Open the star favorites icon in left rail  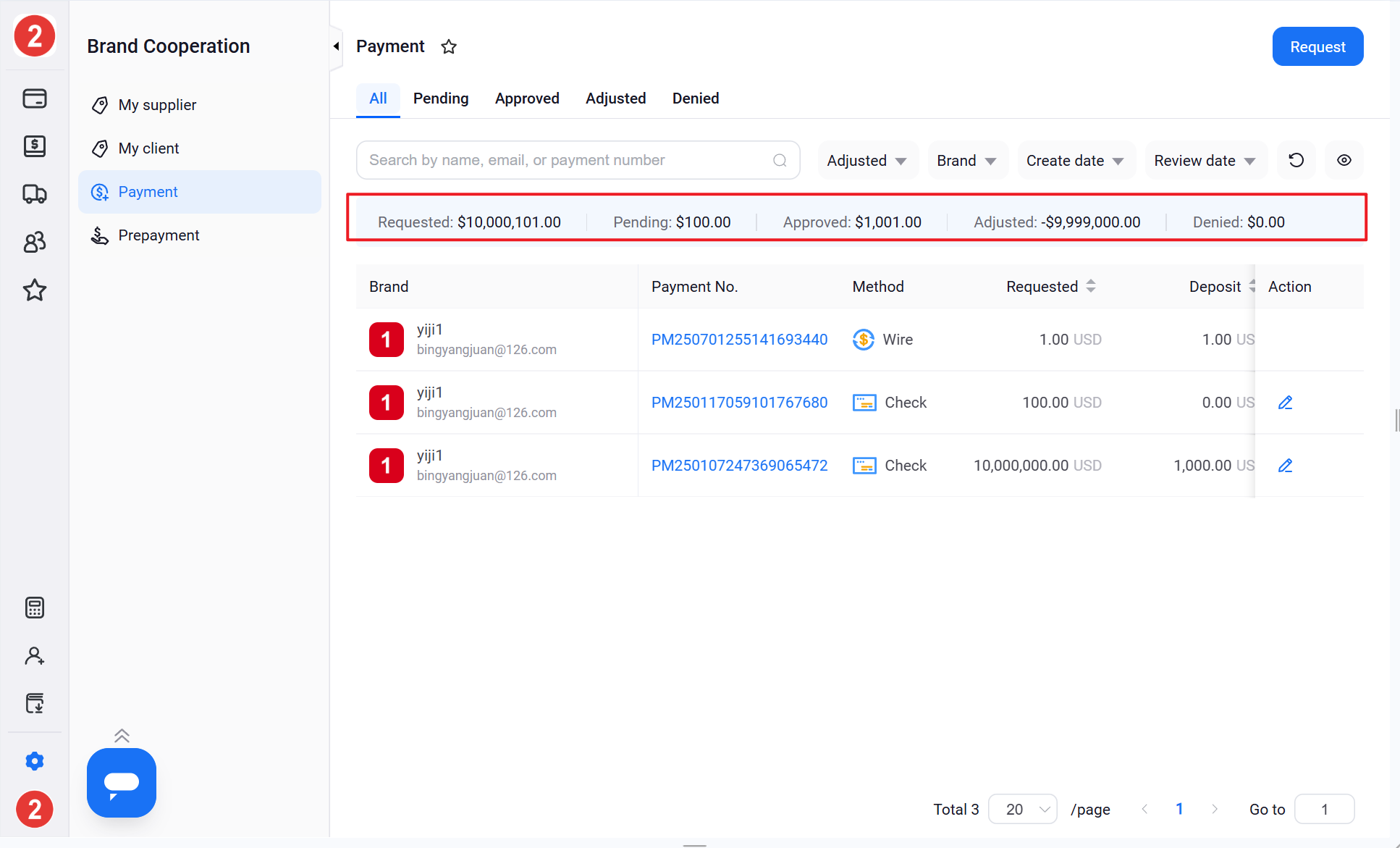[x=35, y=290]
